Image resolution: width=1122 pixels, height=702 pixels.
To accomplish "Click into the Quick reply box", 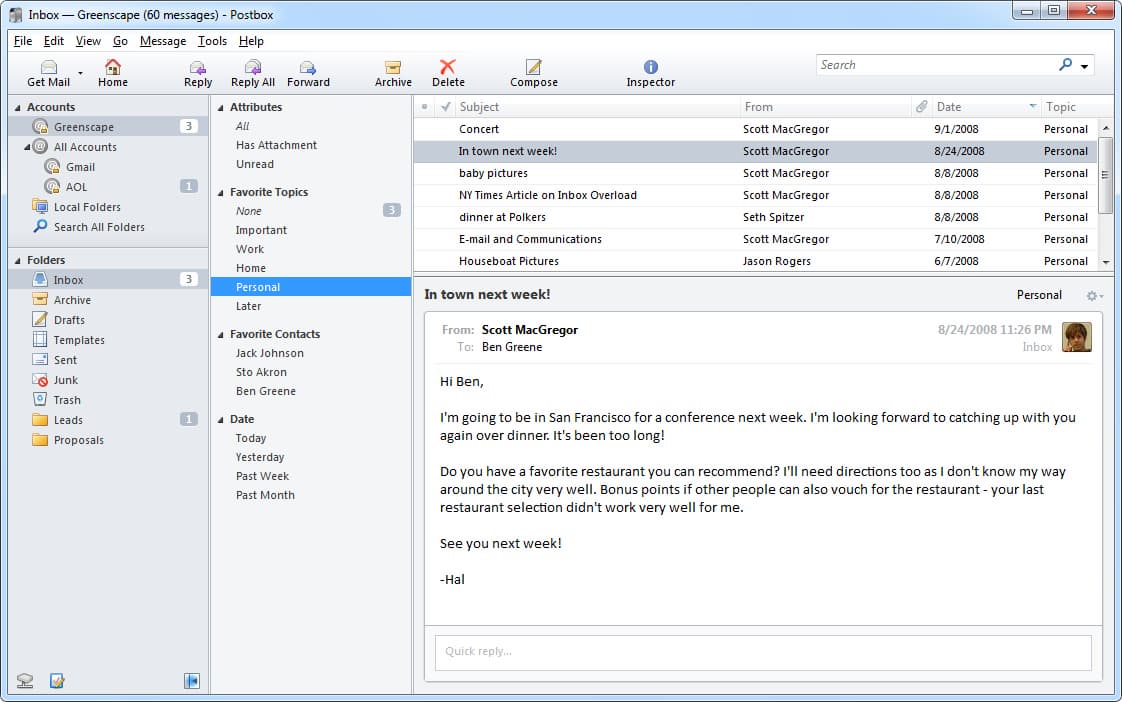I will (763, 653).
